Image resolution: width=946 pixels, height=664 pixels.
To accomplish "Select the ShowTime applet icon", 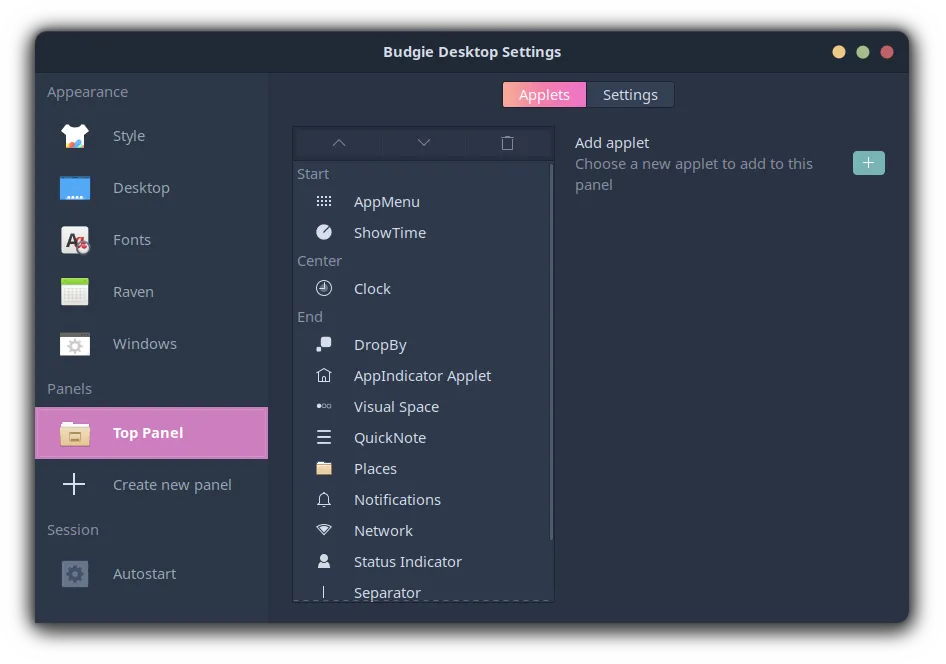I will tap(324, 233).
